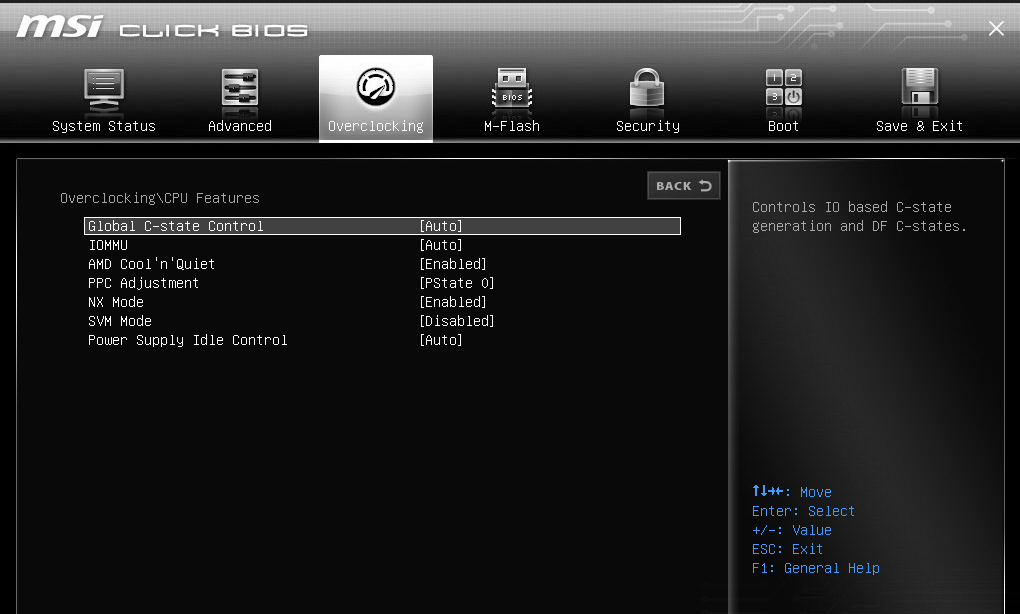The image size is (1020, 614).
Task: Open the System Status monitor icon
Action: 103,89
